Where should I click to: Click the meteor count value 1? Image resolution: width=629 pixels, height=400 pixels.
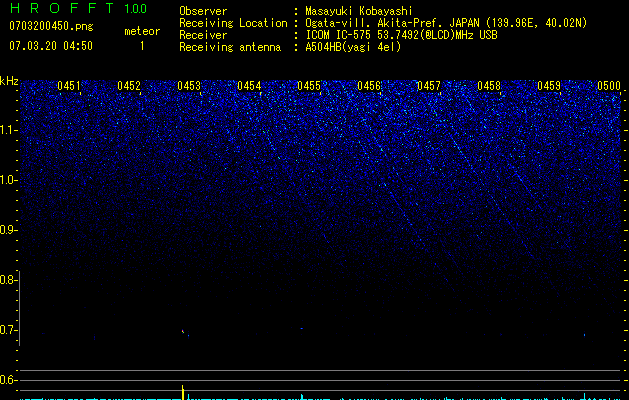coord(142,46)
